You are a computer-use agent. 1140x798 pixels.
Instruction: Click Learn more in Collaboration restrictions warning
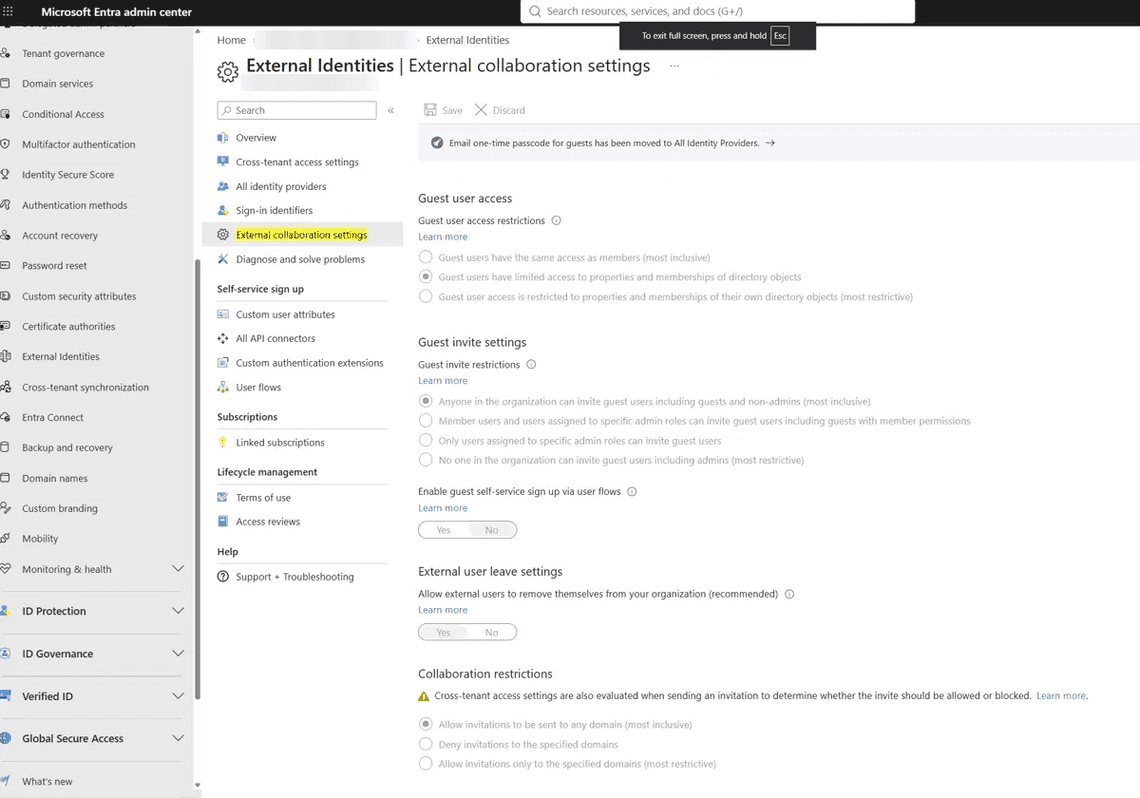click(x=1061, y=696)
